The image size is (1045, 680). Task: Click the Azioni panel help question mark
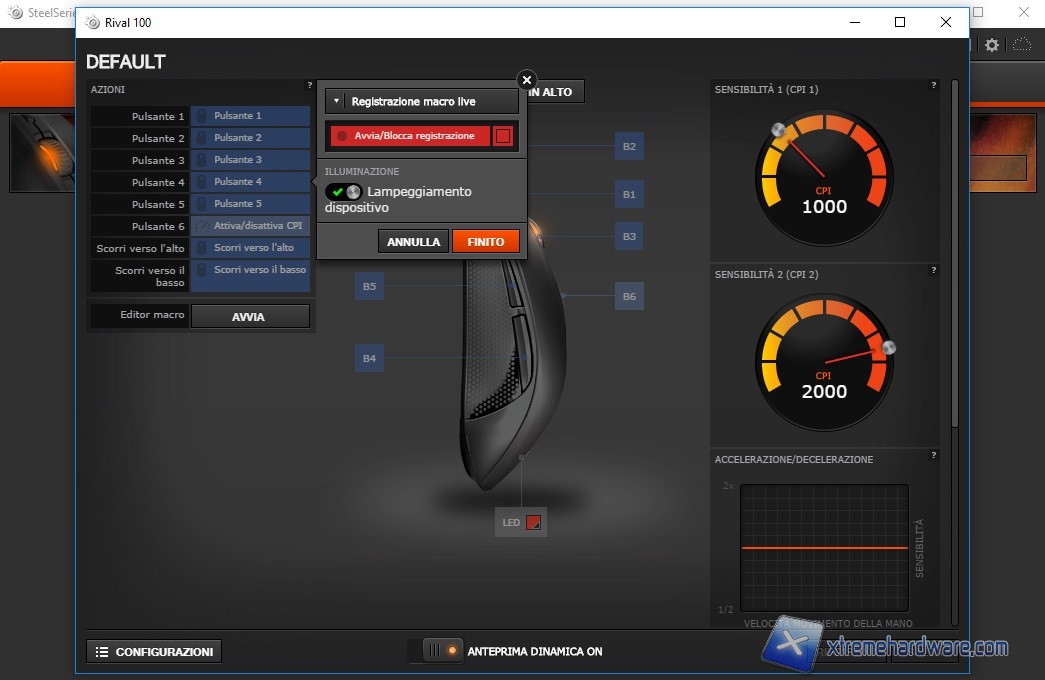click(x=309, y=86)
